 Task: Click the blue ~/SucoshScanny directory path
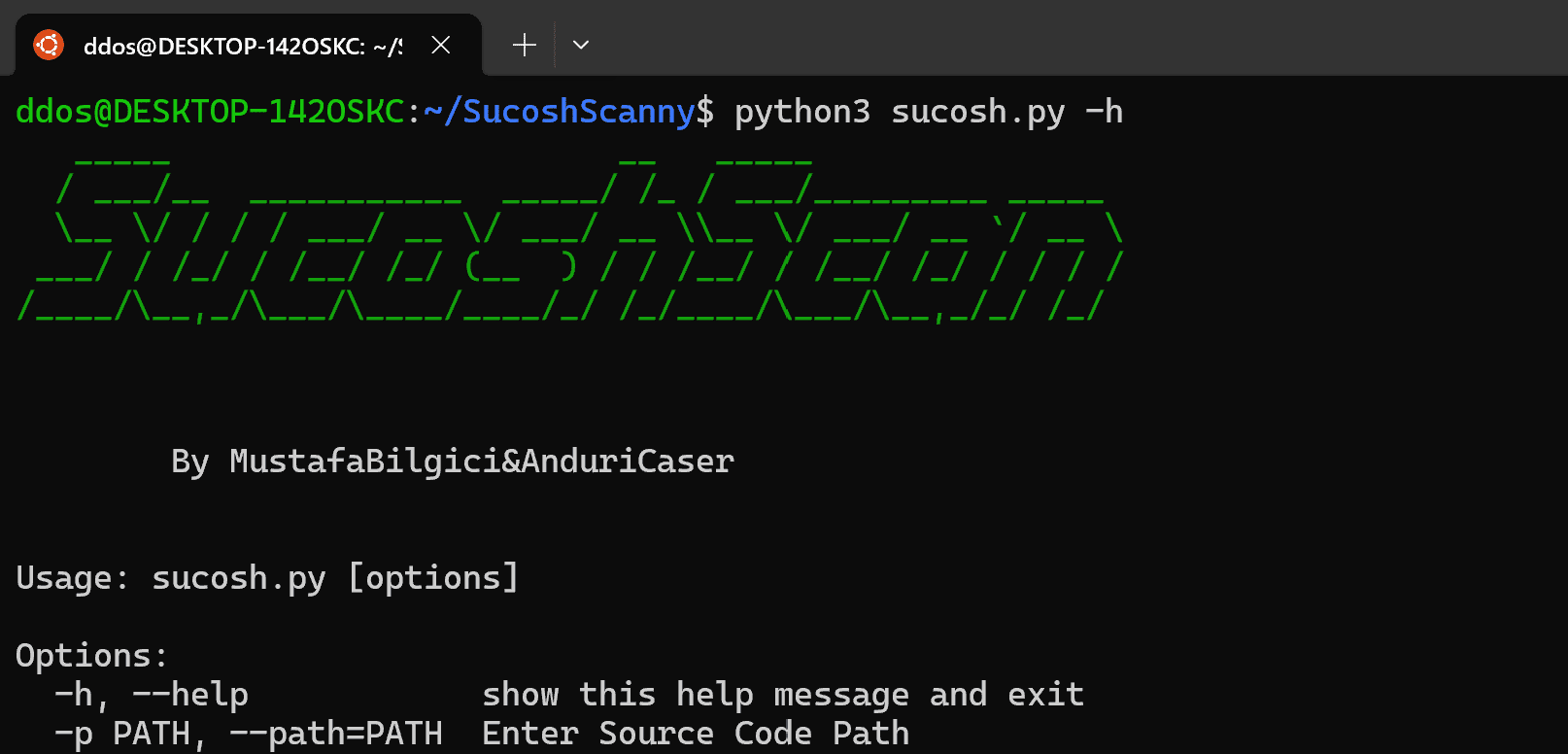560,112
